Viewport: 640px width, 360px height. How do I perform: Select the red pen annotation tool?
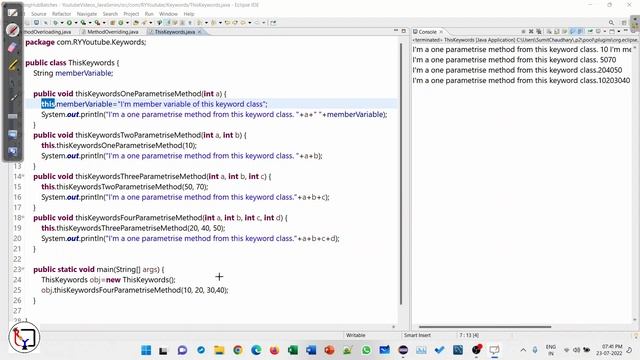(13, 30)
